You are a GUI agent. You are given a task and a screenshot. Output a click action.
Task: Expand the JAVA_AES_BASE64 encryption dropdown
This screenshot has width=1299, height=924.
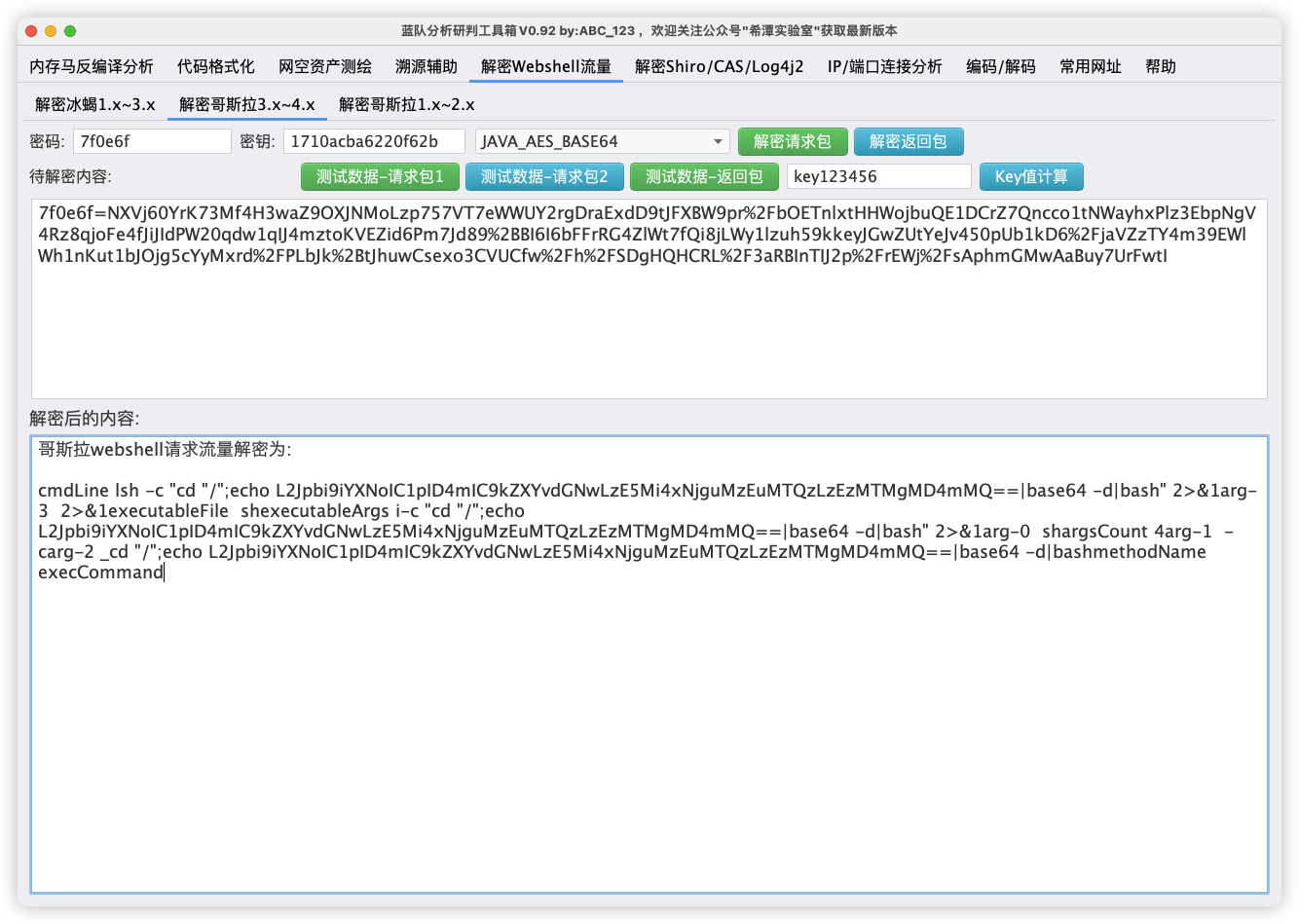[x=602, y=141]
